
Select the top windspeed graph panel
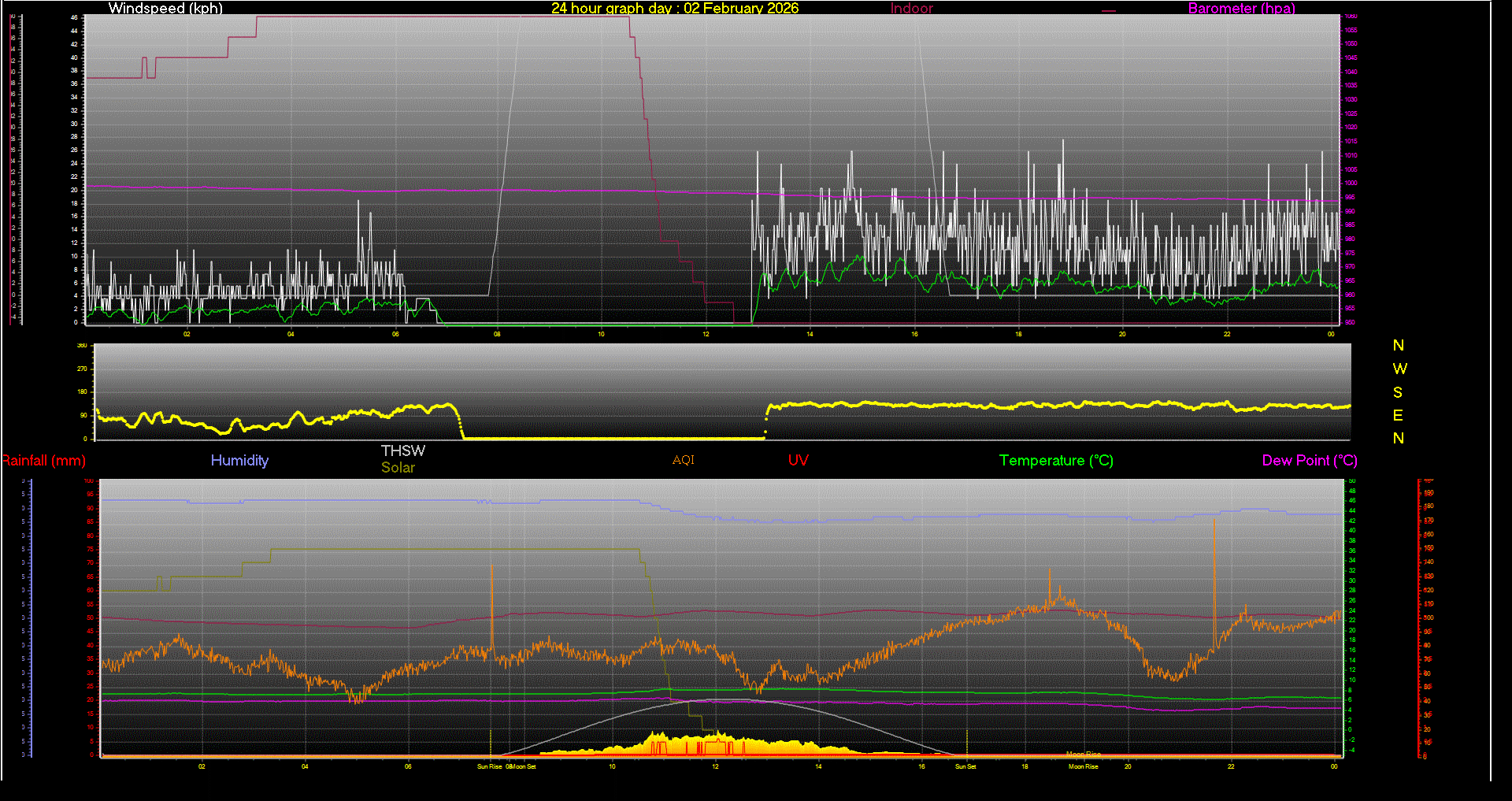tap(709, 169)
